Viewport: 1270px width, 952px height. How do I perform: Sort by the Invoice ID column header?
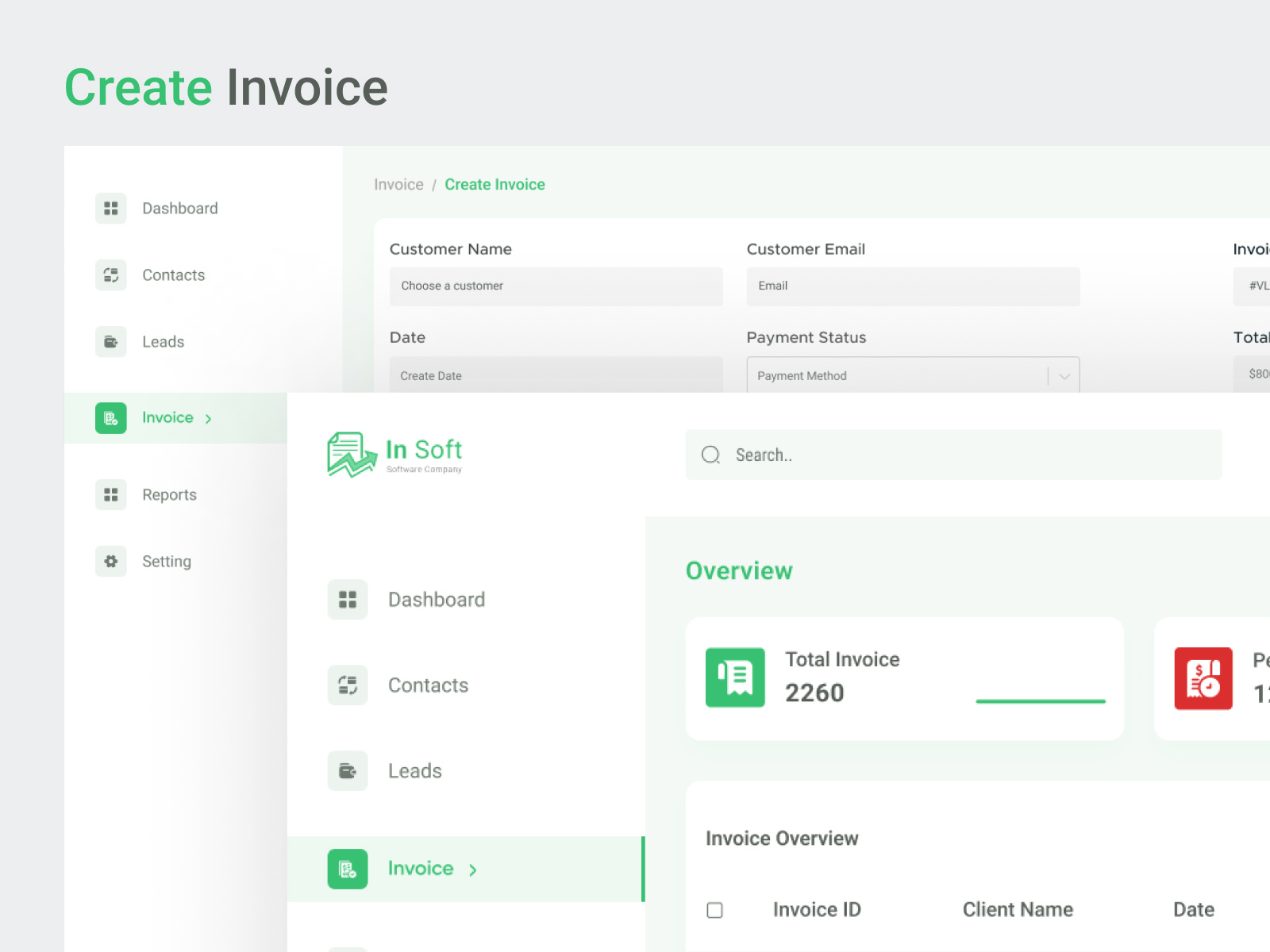pos(817,910)
